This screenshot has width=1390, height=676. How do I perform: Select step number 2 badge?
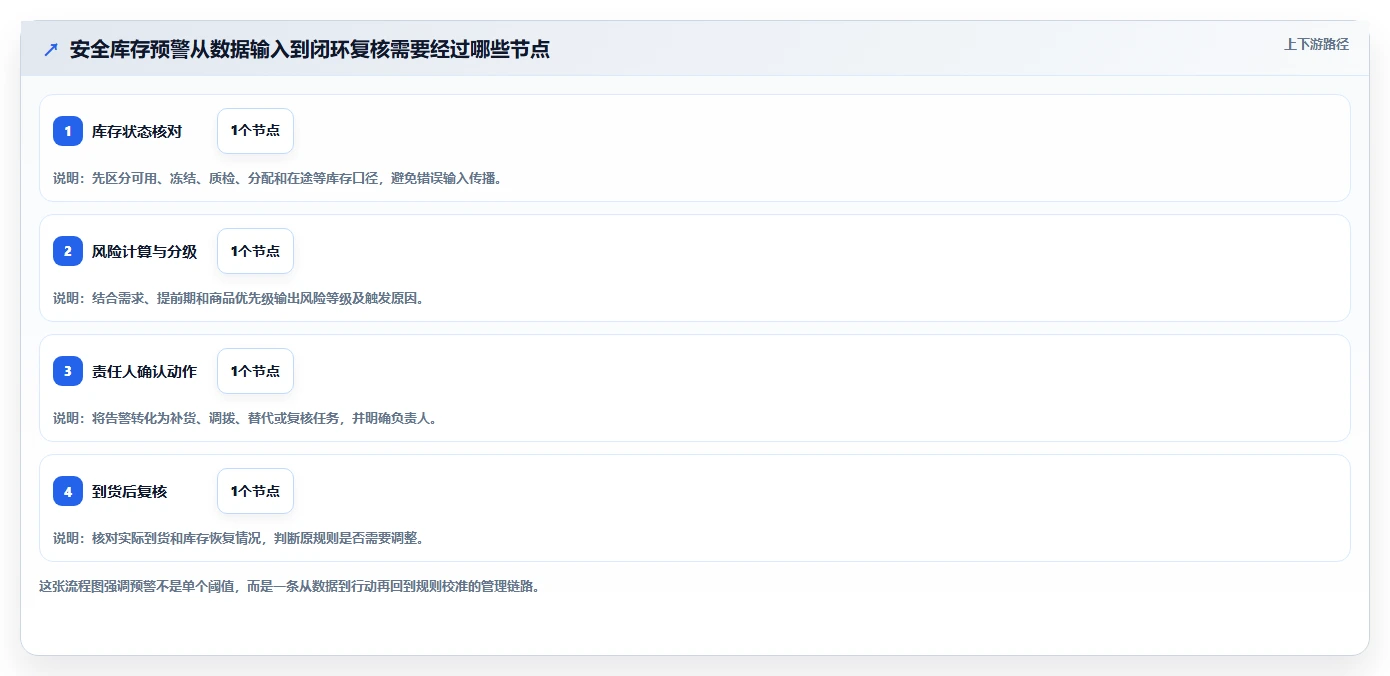[x=68, y=251]
